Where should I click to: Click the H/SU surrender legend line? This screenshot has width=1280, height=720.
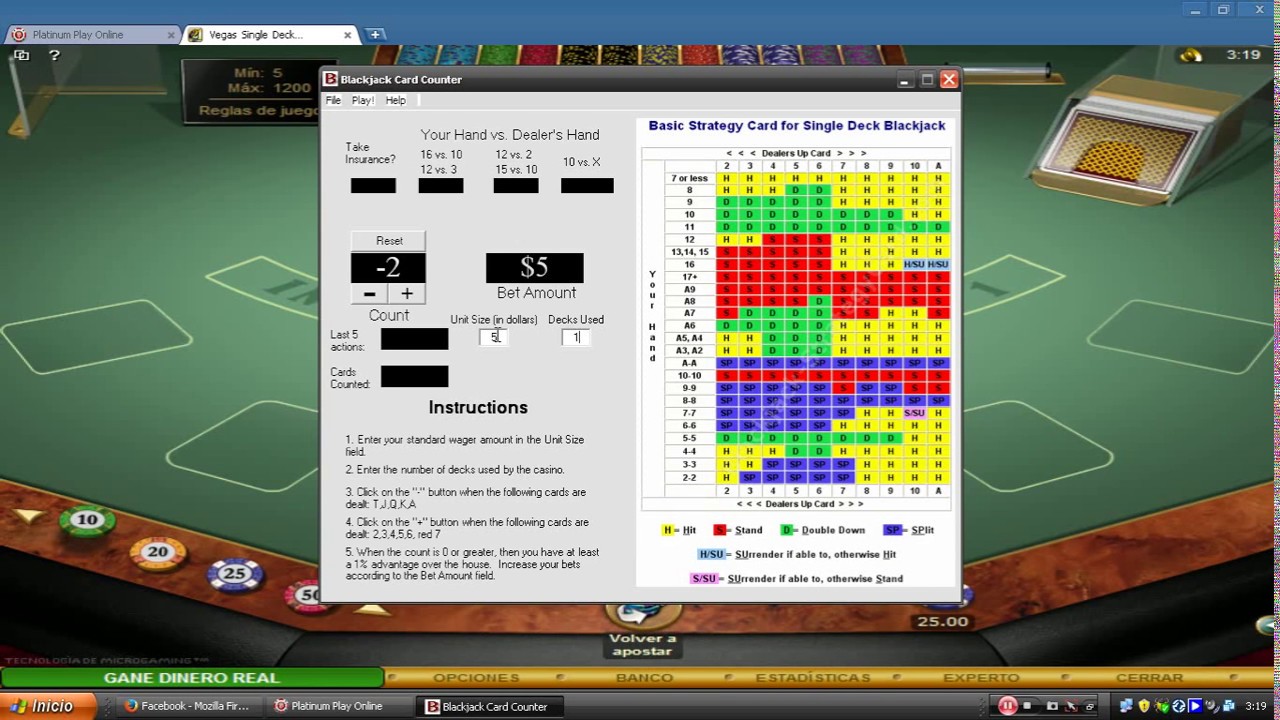point(797,554)
